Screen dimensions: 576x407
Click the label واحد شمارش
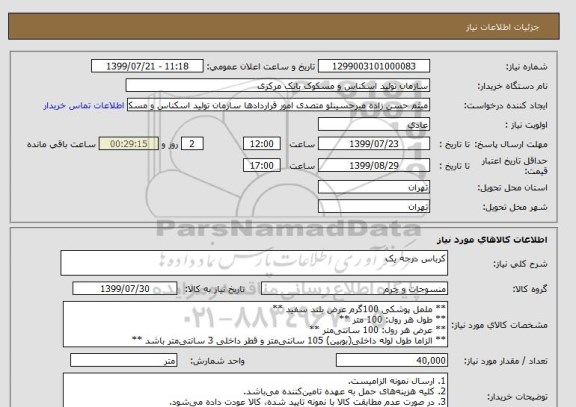point(217,361)
